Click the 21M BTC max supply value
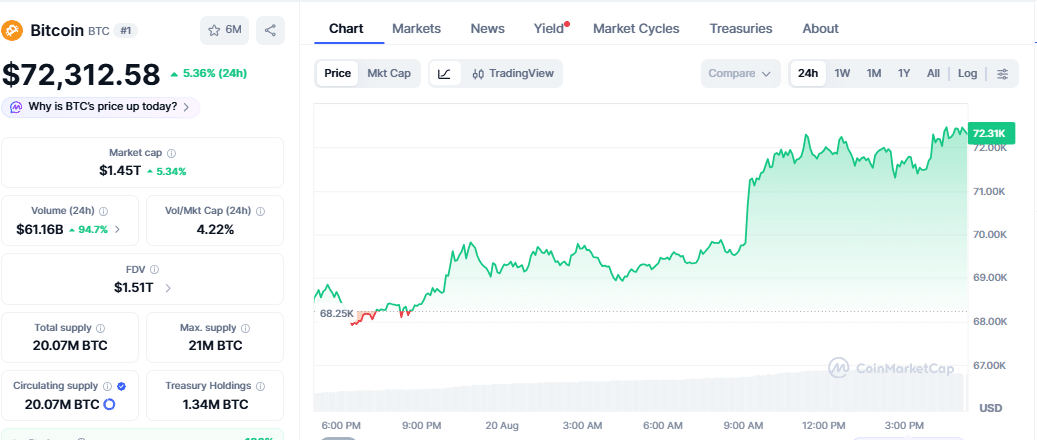The image size is (1037, 440). (x=214, y=345)
